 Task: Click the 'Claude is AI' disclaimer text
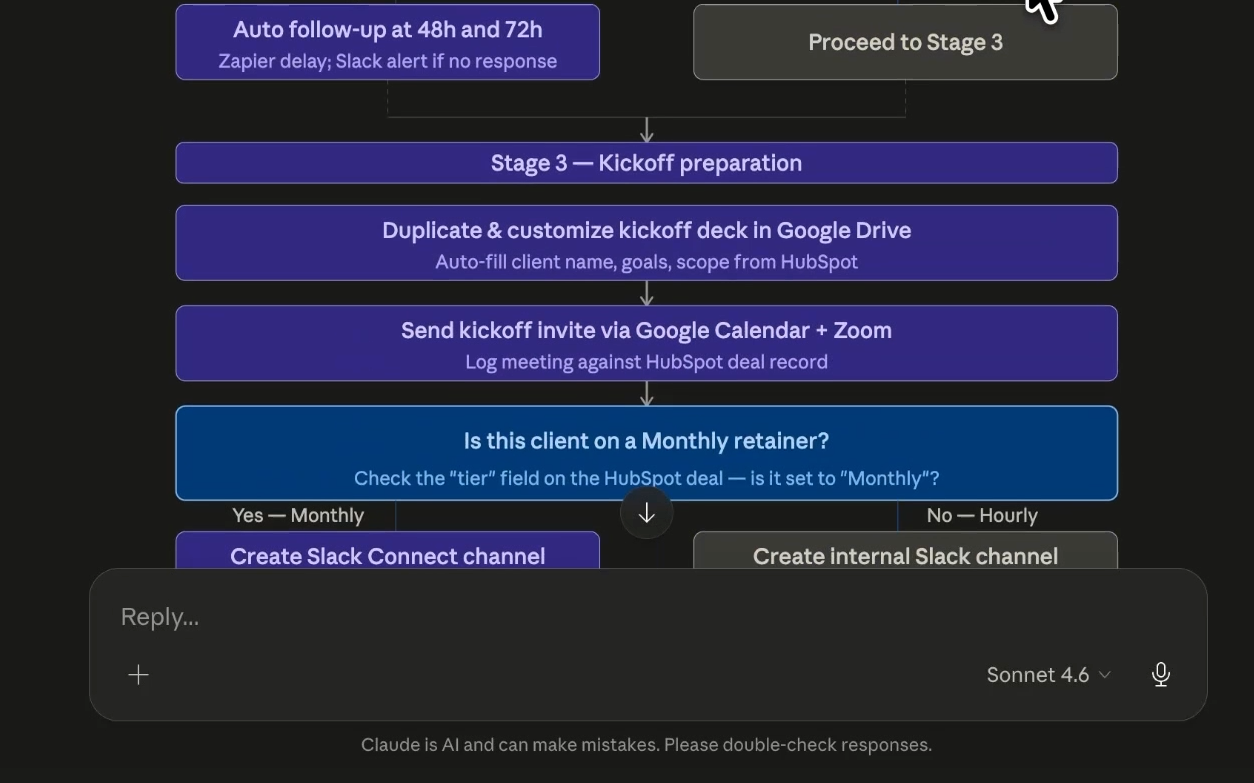coord(646,744)
